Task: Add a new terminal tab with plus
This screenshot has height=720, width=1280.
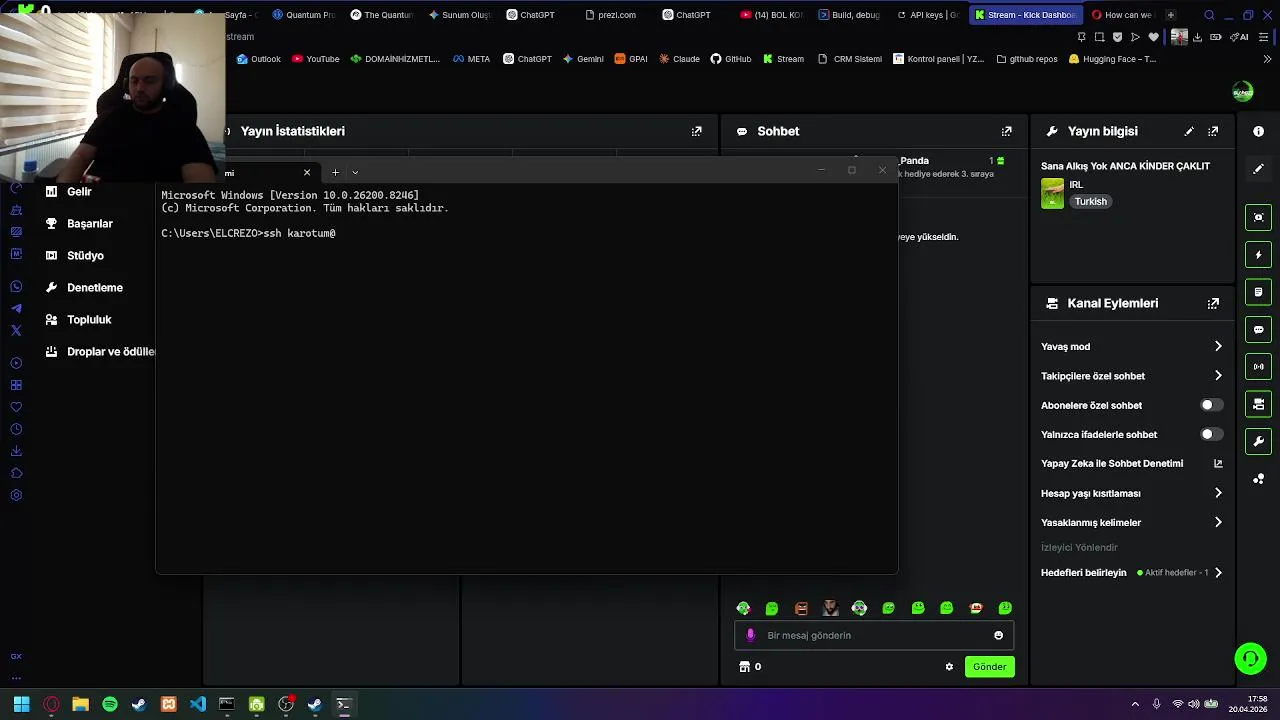Action: coord(335,173)
